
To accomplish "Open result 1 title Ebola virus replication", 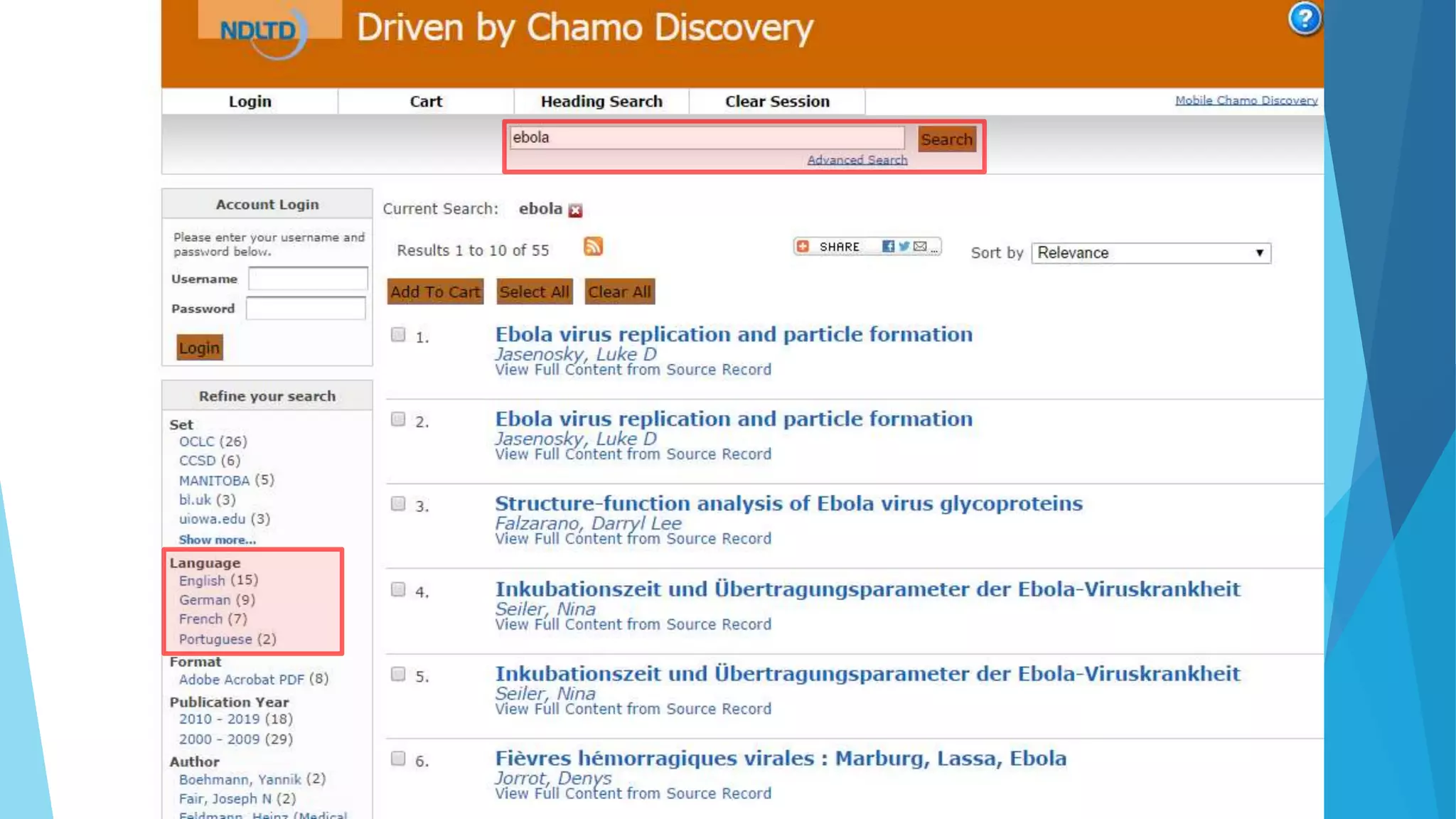I will pyautogui.click(x=734, y=334).
